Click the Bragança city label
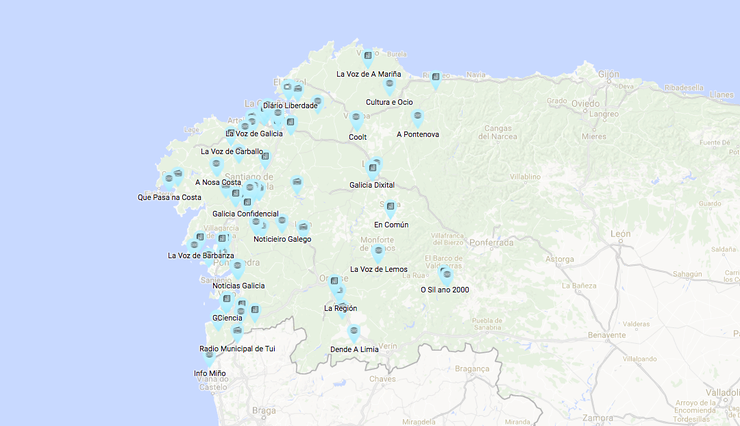 472,368
